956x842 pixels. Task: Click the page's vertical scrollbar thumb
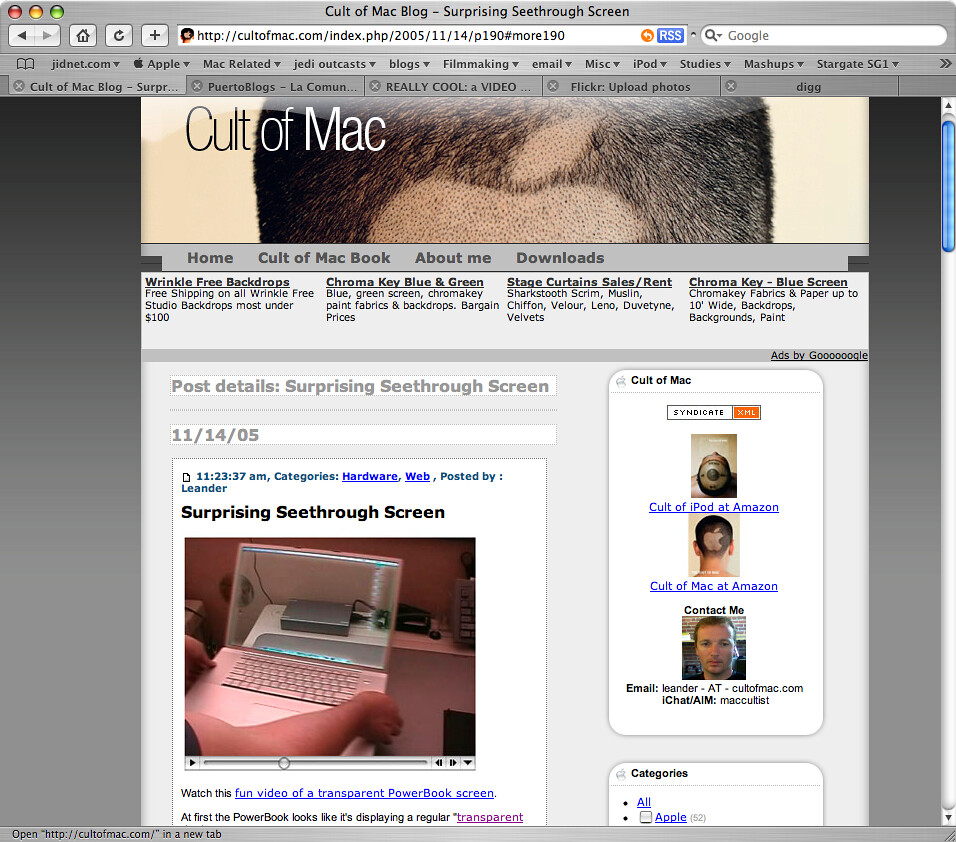[948, 186]
